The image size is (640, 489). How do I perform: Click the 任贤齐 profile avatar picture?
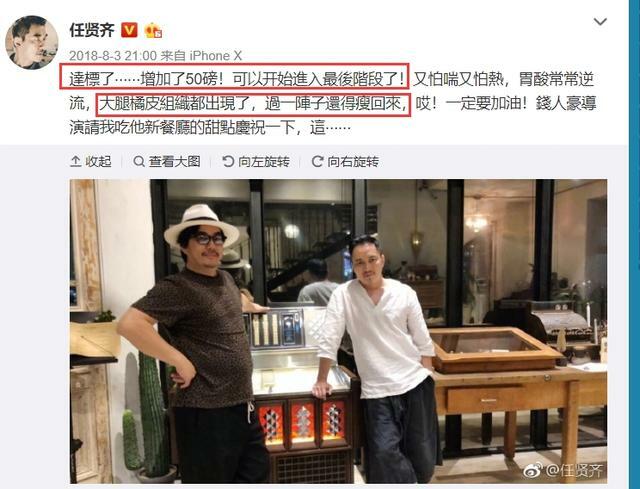click(x=31, y=42)
